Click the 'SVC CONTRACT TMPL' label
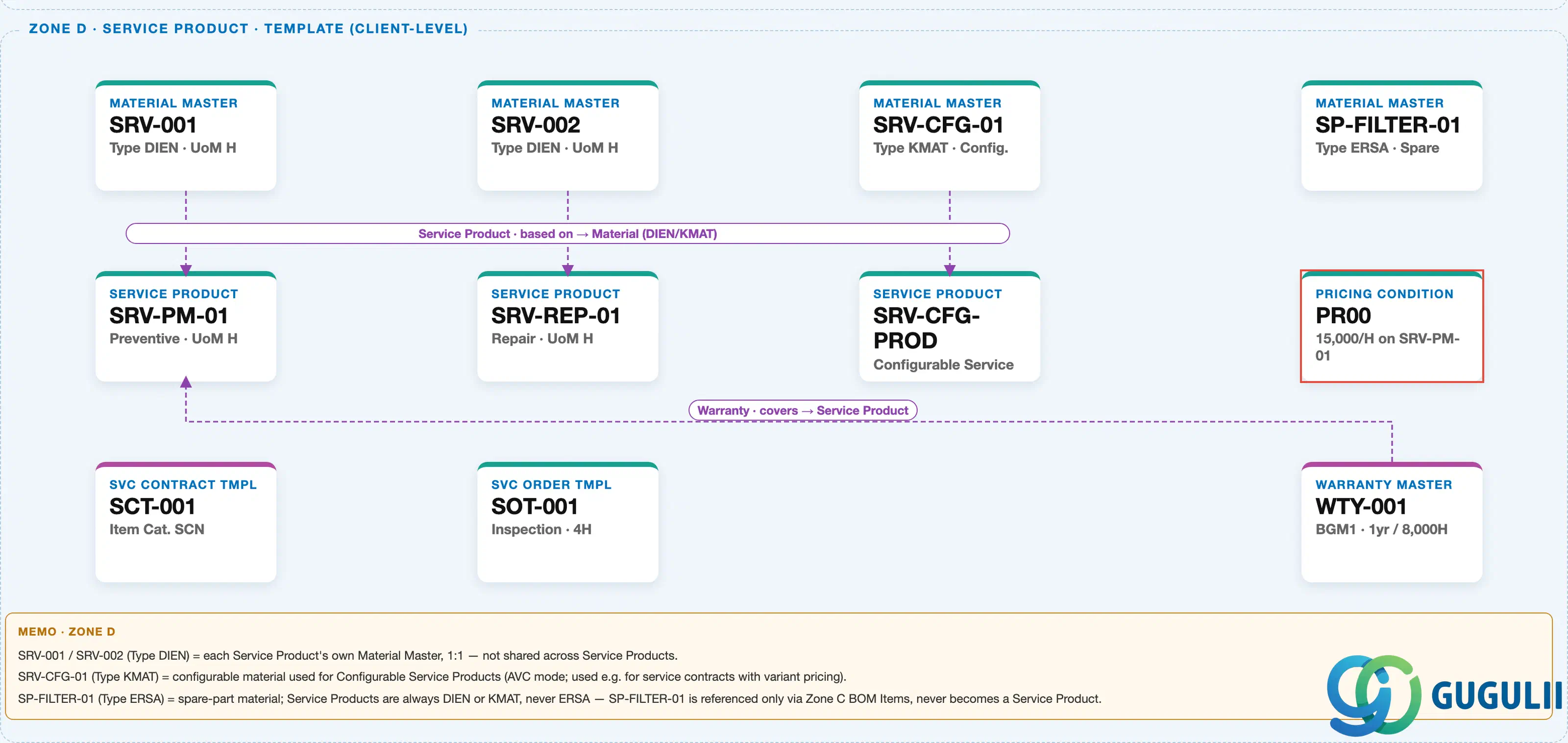Viewport: 1568px width, 743px height. (183, 485)
